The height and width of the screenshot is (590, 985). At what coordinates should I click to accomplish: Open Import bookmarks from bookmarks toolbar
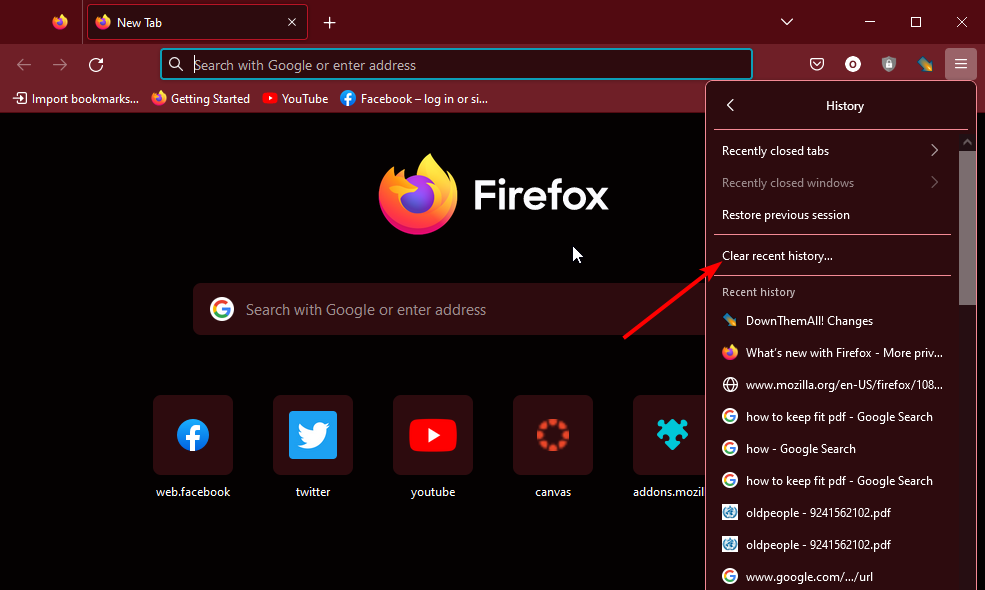76,99
